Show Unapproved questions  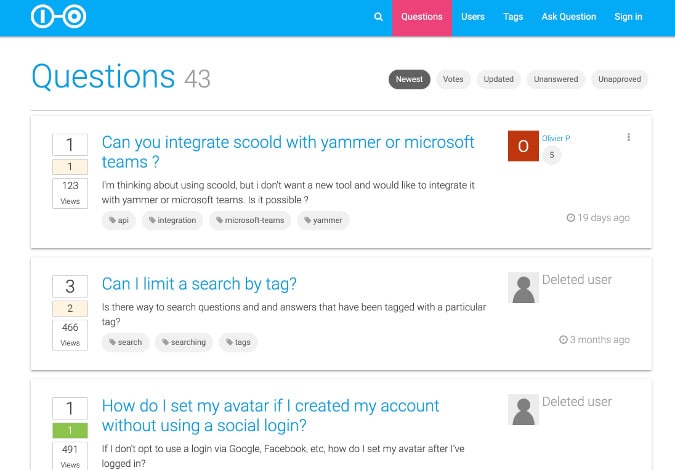tap(620, 79)
